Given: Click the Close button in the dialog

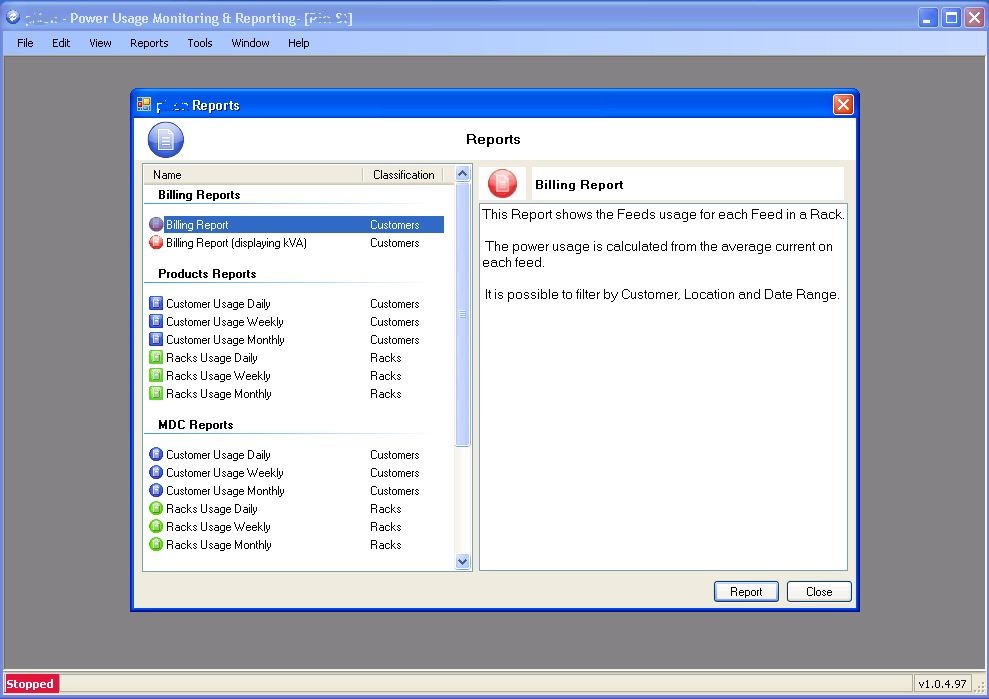Looking at the screenshot, I should 819,591.
